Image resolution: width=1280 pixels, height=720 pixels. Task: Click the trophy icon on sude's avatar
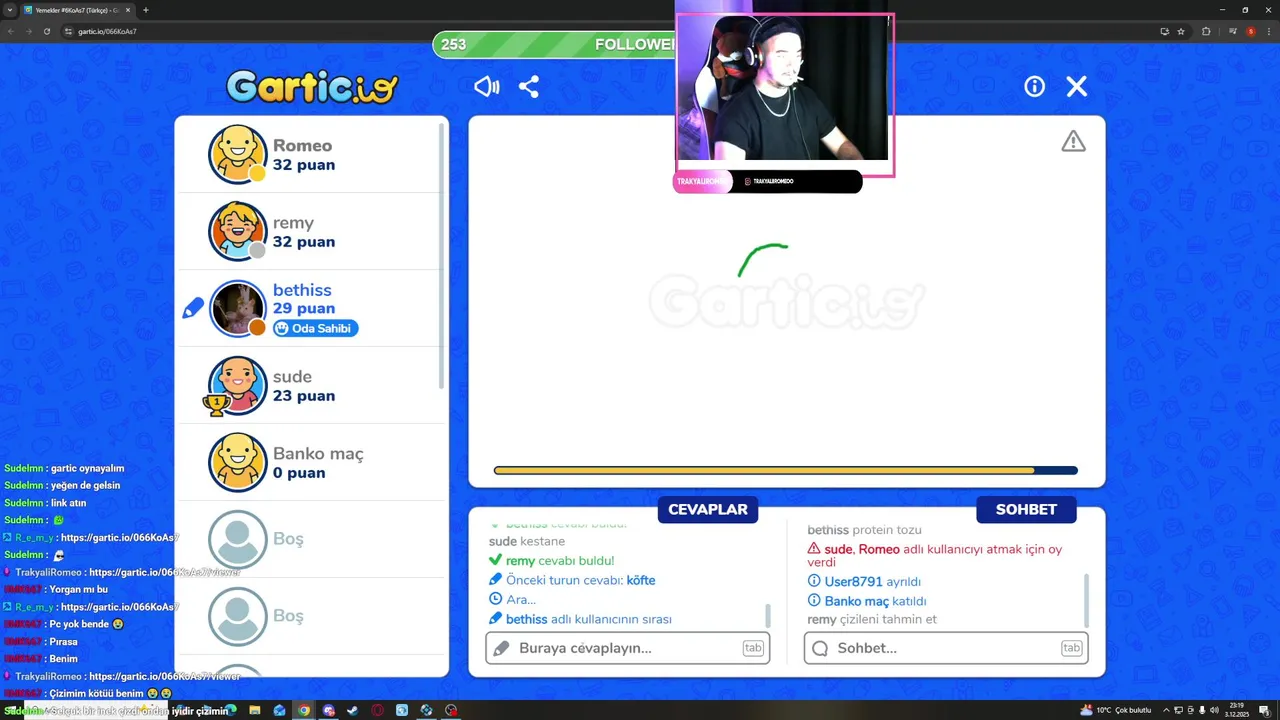tap(216, 404)
